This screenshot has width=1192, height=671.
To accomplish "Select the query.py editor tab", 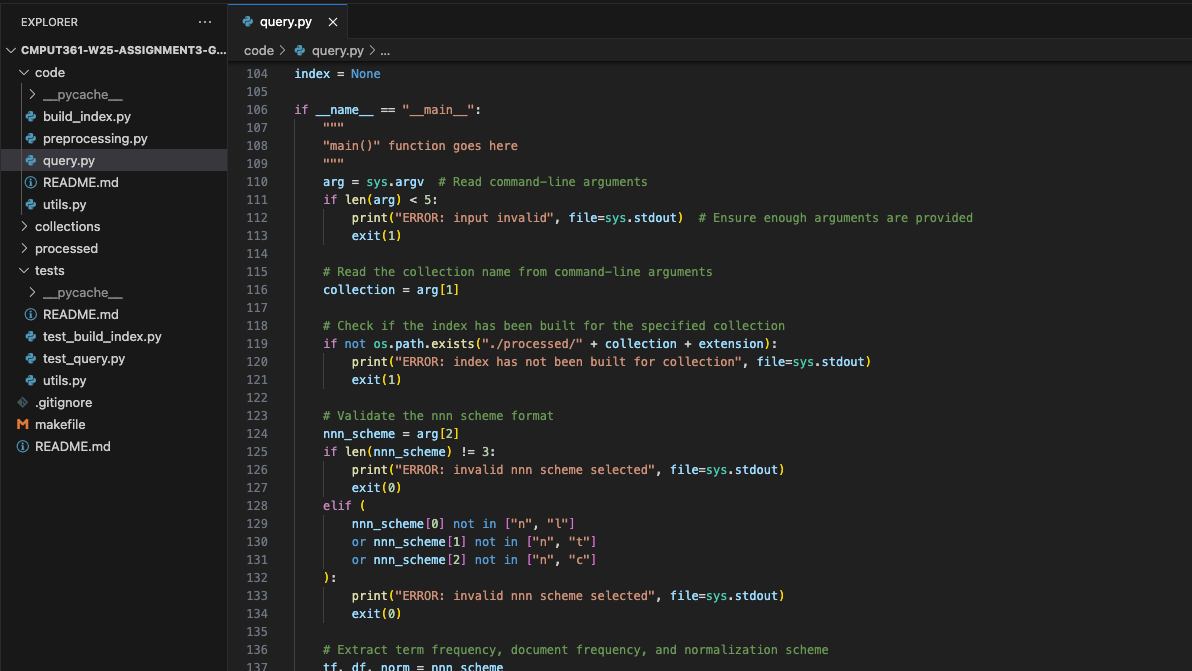I will [x=287, y=22].
